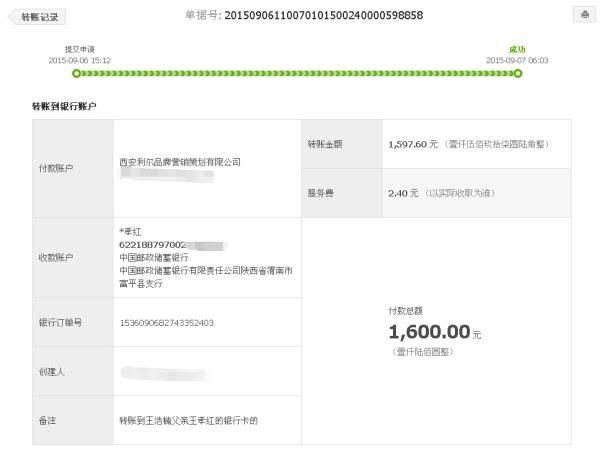The width and height of the screenshot is (600, 458).
Task: Click the payee name *孝红
Action: click(130, 231)
